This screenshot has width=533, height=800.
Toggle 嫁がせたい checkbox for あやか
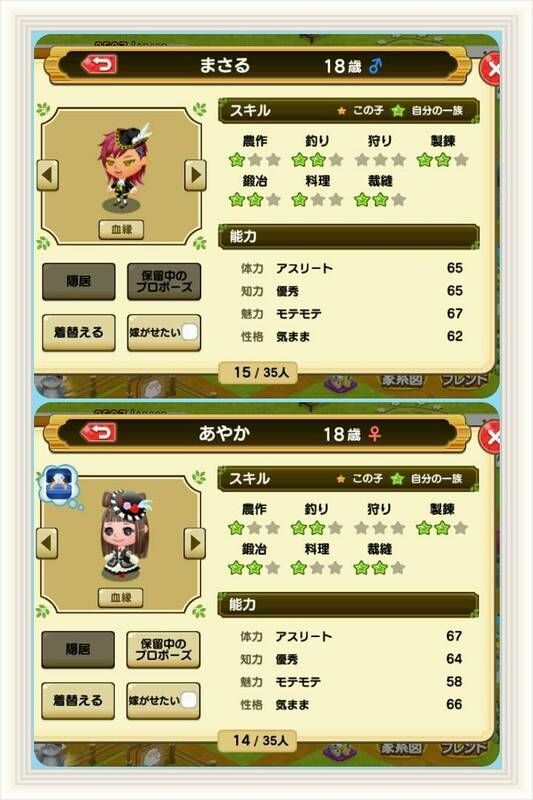tap(189, 701)
